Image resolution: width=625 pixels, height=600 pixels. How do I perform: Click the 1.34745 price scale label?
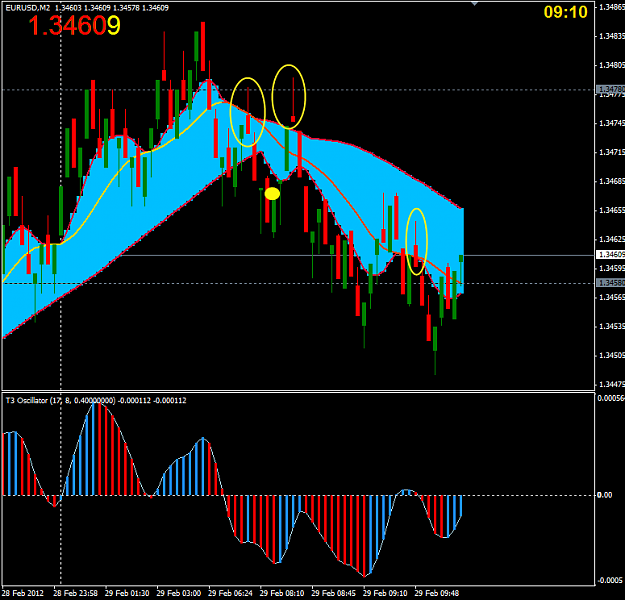[612, 123]
